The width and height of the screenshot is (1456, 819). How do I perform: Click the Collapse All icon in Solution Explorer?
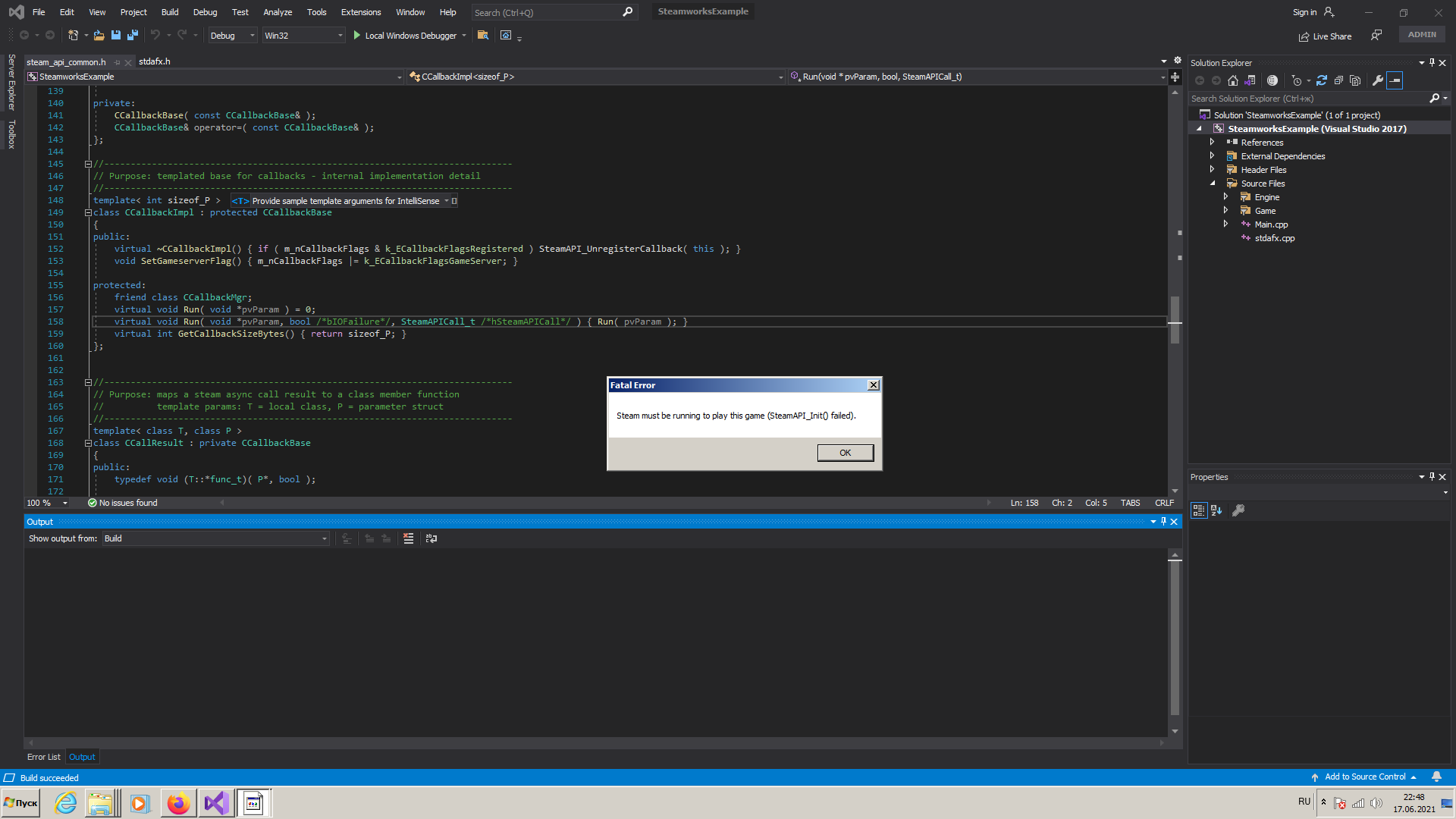[1338, 80]
